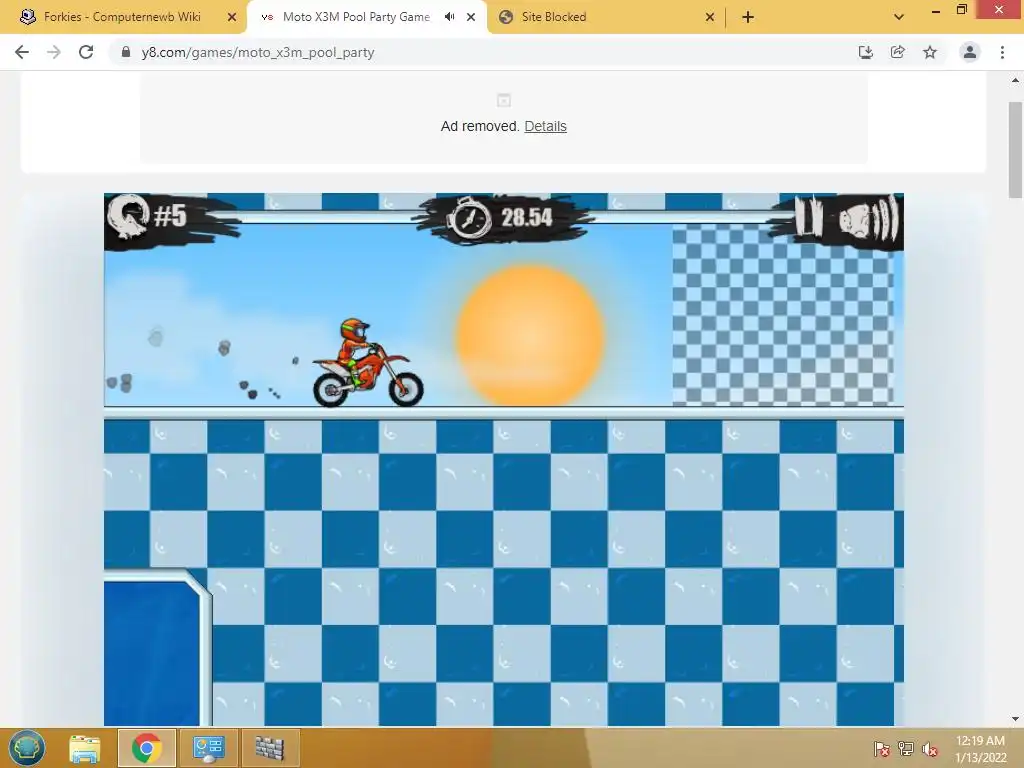Minimize the Chrome window
Screen dimensions: 1024x768
click(936, 10)
